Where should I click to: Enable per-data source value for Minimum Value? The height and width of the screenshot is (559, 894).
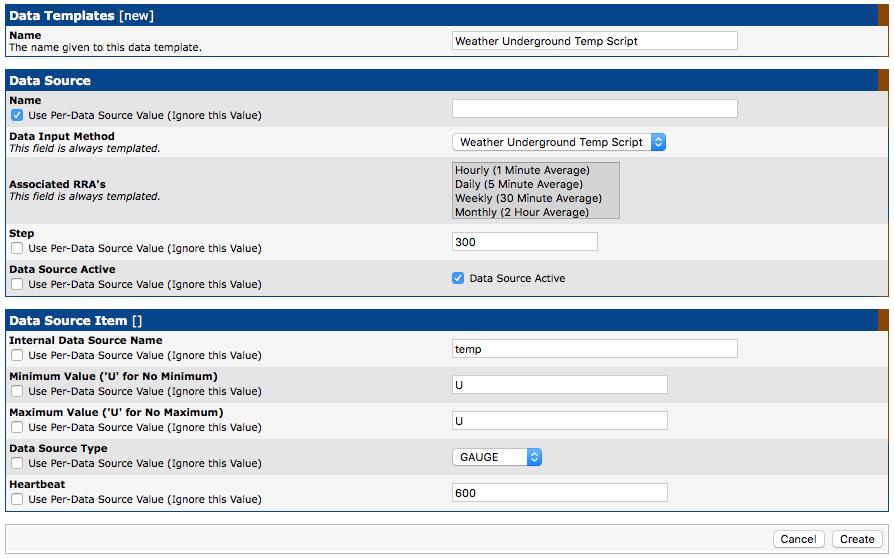coord(17,391)
